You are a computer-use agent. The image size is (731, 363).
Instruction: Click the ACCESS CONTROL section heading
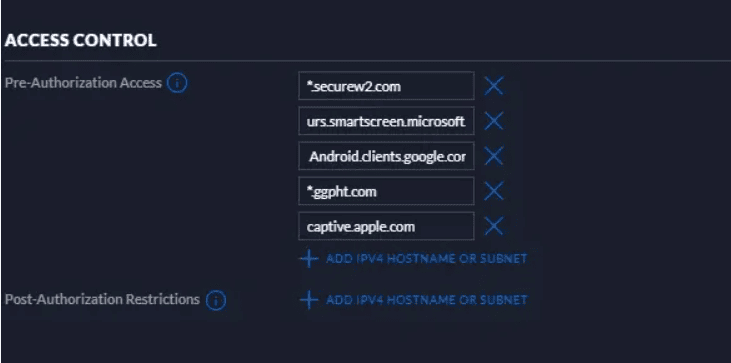click(81, 41)
